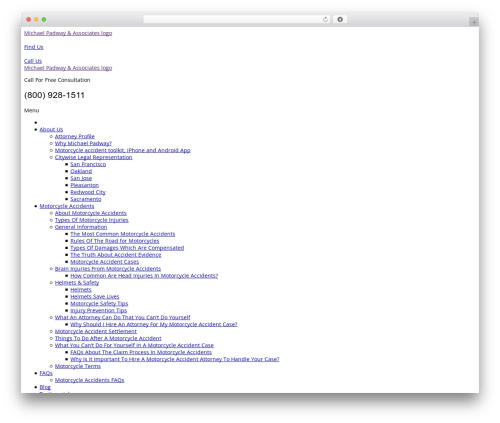The image size is (500, 423).
Task: Open the About Us menu link
Action: [x=51, y=129]
